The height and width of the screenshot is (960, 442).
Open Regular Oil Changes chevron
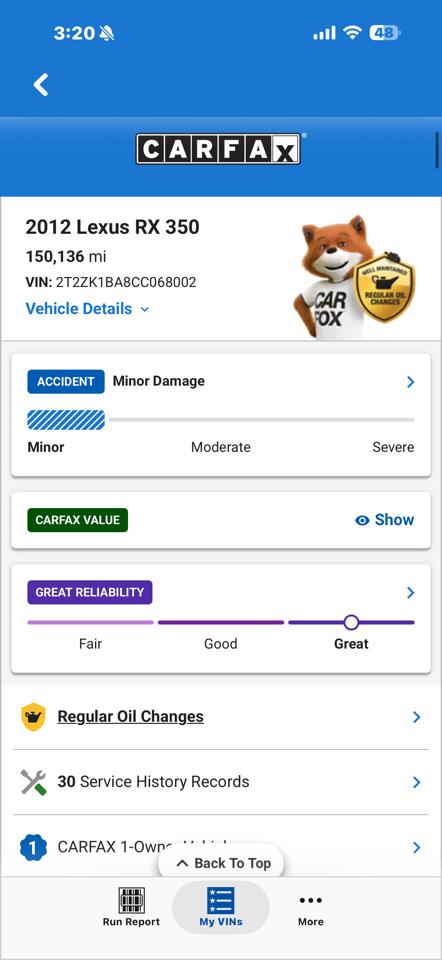click(x=416, y=717)
